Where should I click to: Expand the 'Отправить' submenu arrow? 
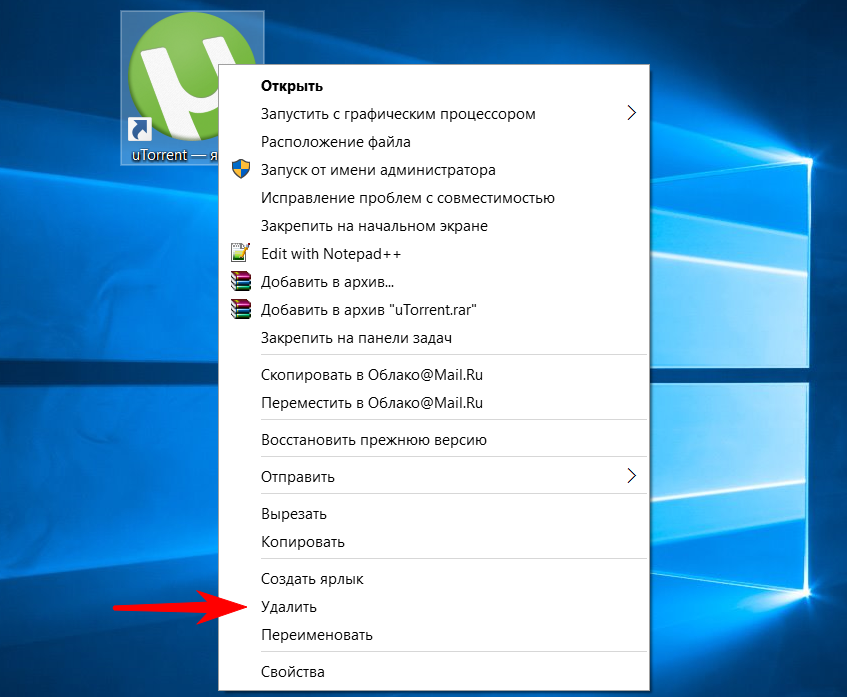click(631, 476)
